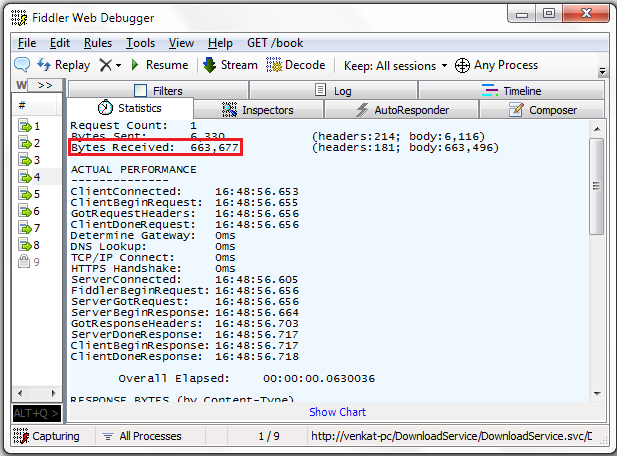The height and width of the screenshot is (456, 617).
Task: Toggle Capturing in status bar
Action: [46, 436]
